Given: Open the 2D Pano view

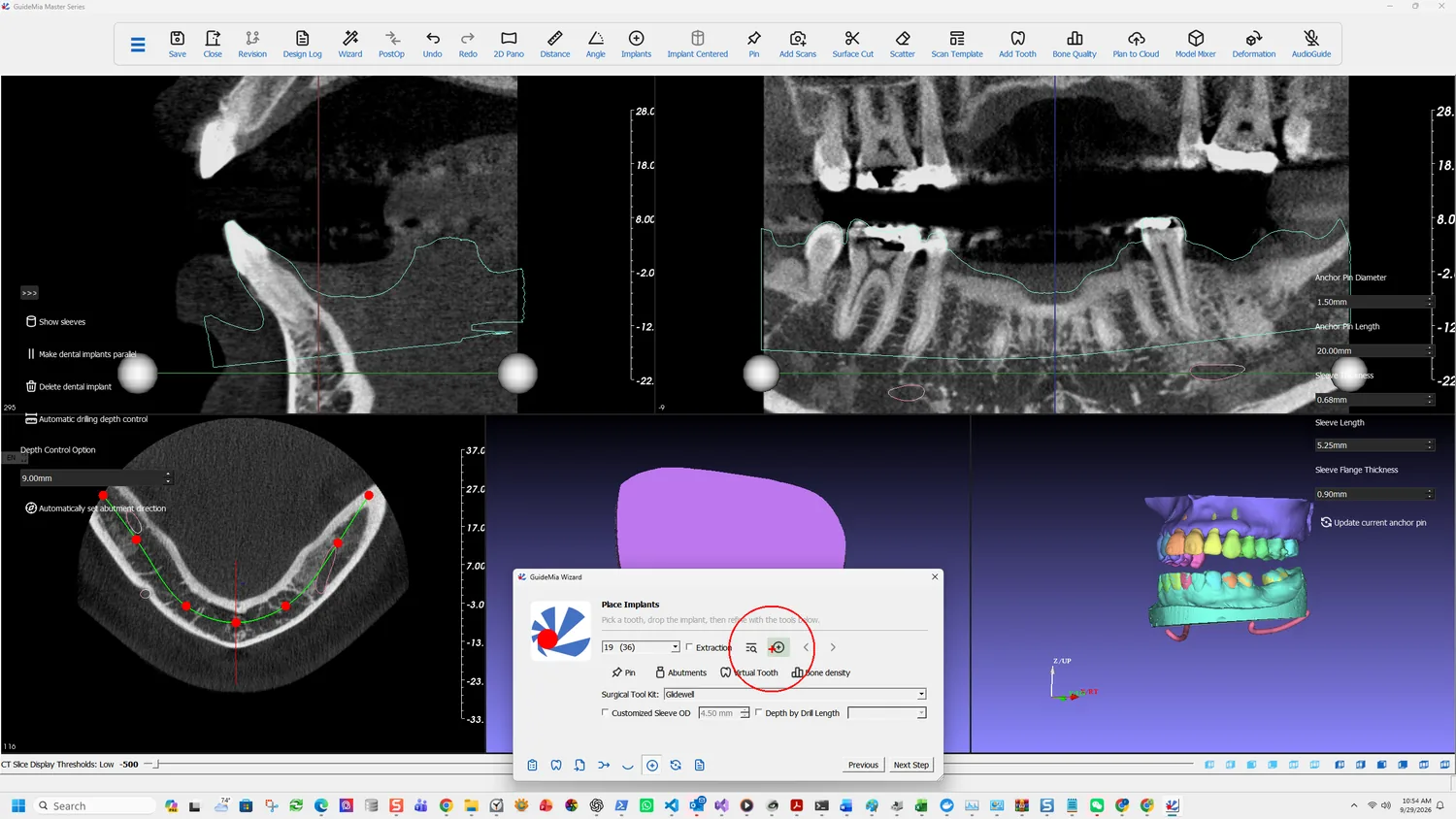Looking at the screenshot, I should tap(509, 44).
